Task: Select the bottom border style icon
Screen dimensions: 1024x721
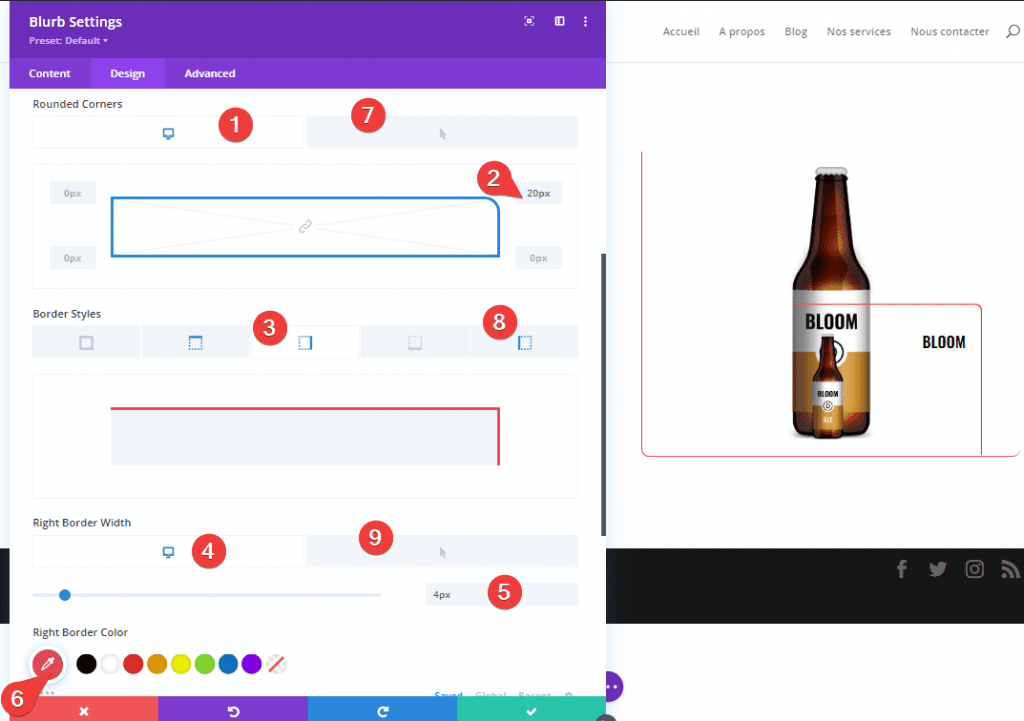Action: 415,342
